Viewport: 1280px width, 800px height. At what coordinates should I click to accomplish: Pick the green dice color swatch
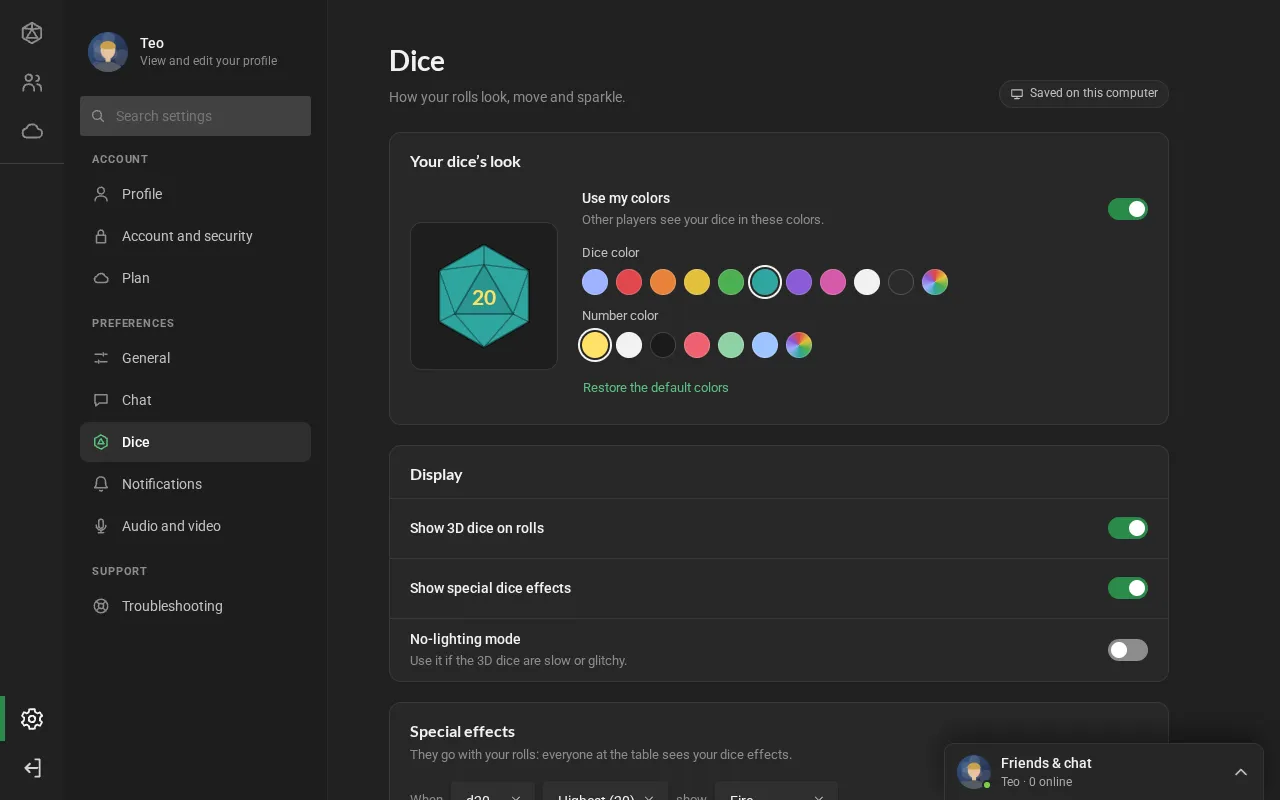[x=731, y=282]
